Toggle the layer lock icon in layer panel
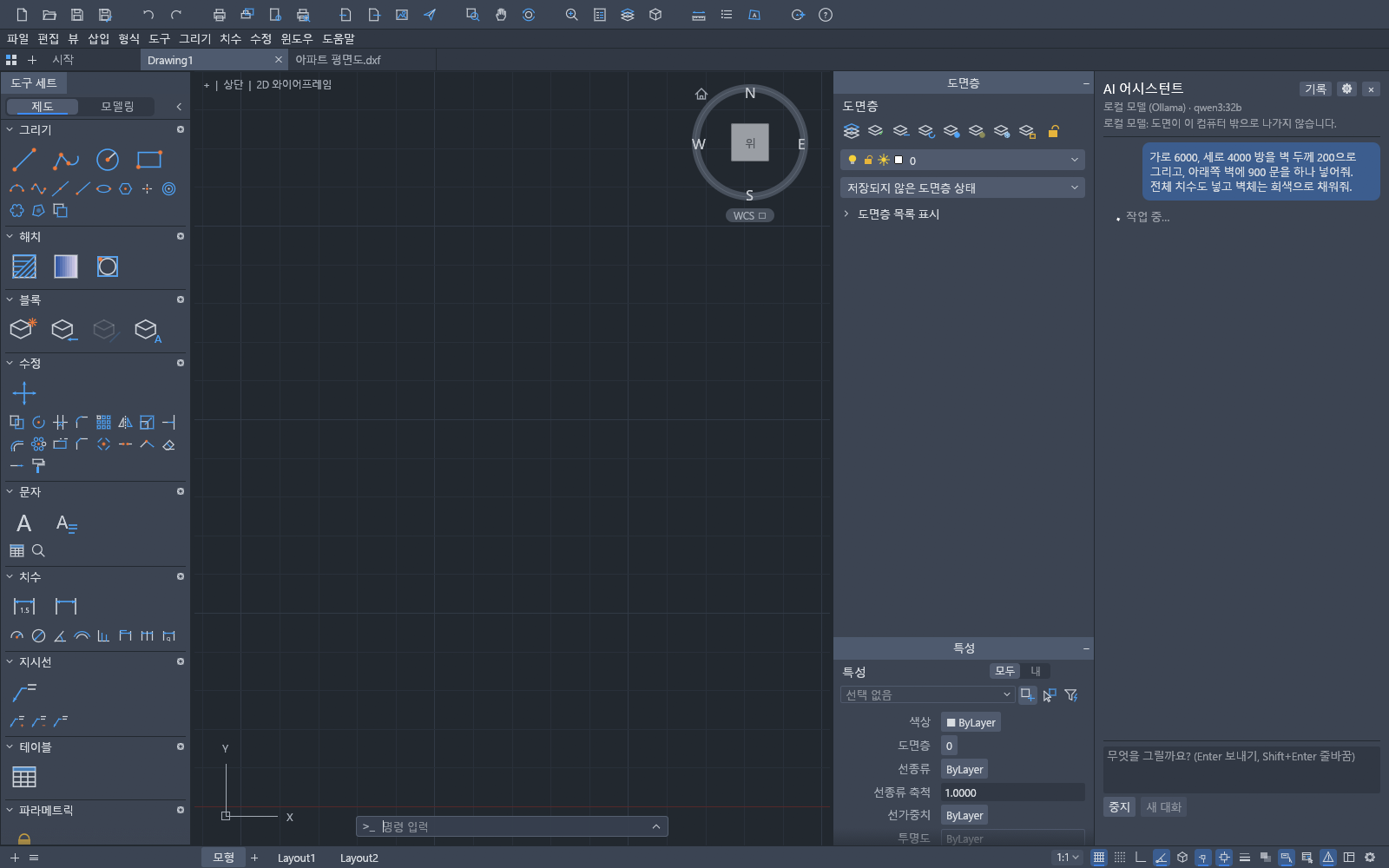Image resolution: width=1389 pixels, height=868 pixels. pos(1053,131)
